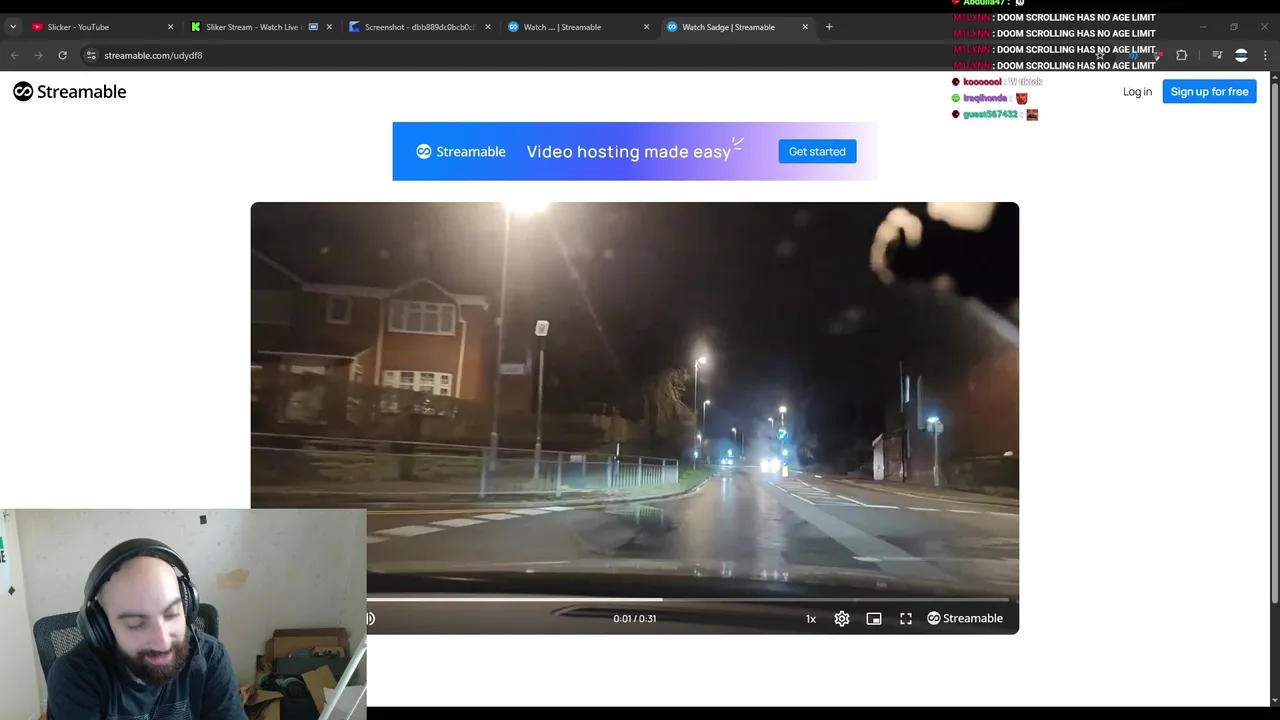Viewport: 1280px width, 720px height.
Task: Close the Watch Sadge tab
Action: [805, 27]
